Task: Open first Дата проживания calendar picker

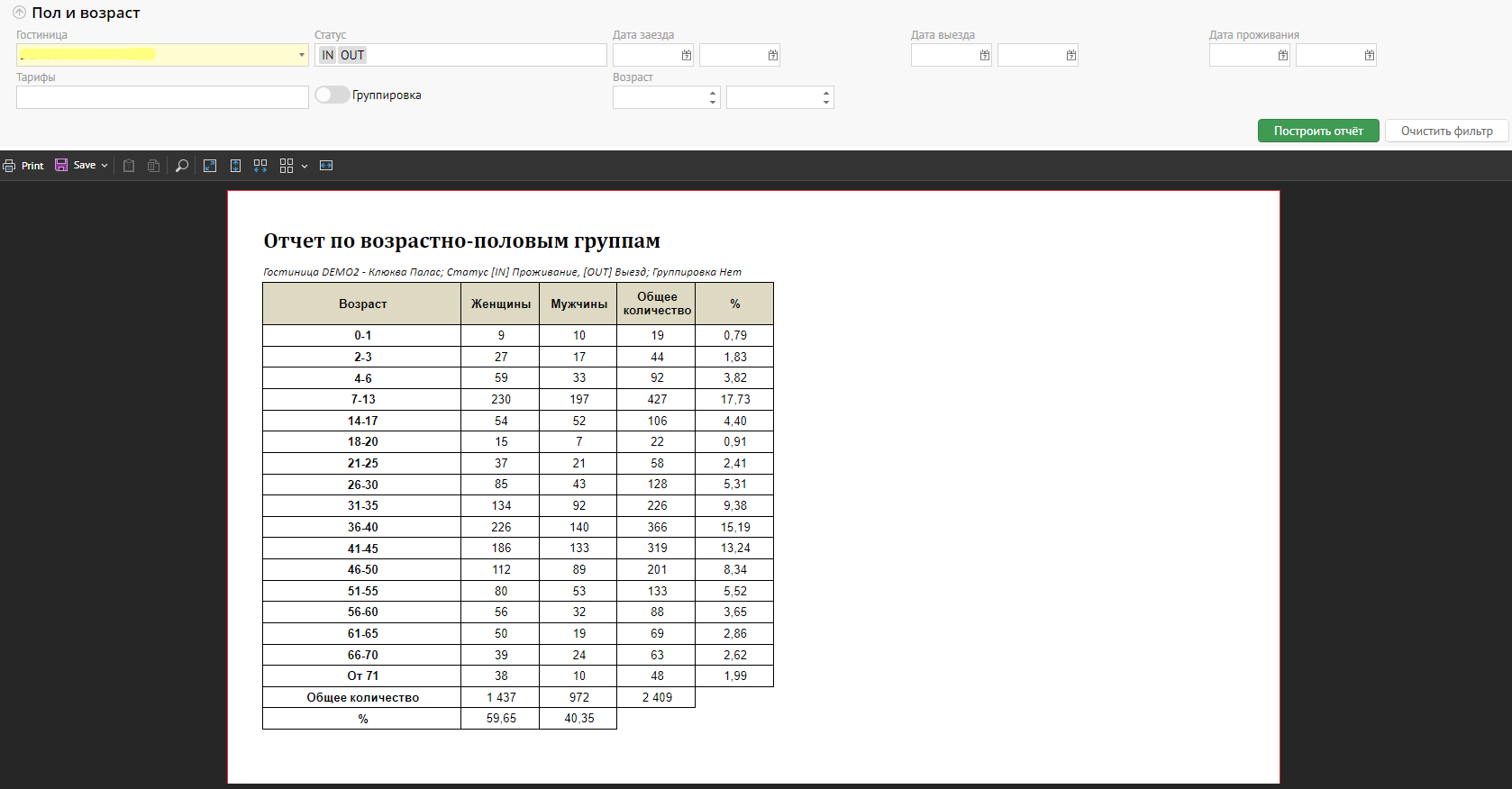Action: click(1282, 56)
